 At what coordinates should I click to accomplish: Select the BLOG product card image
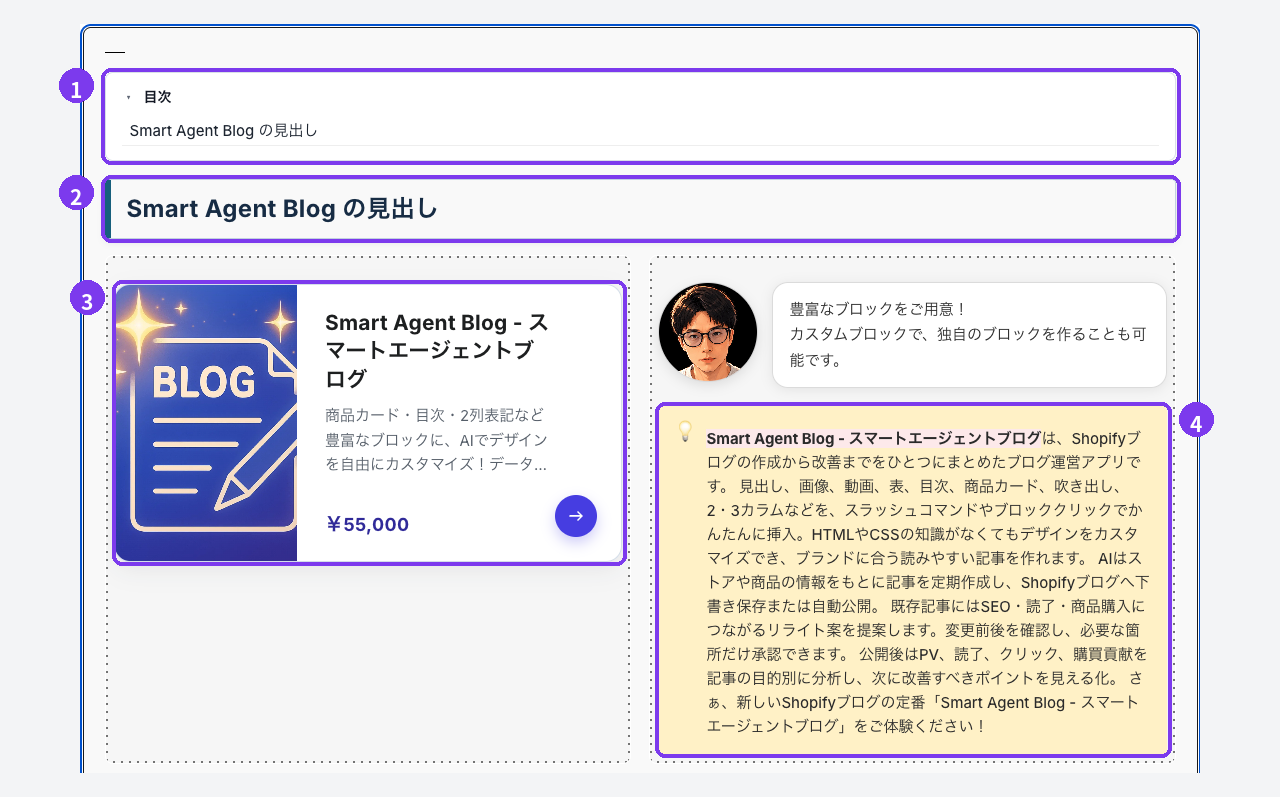tap(207, 423)
